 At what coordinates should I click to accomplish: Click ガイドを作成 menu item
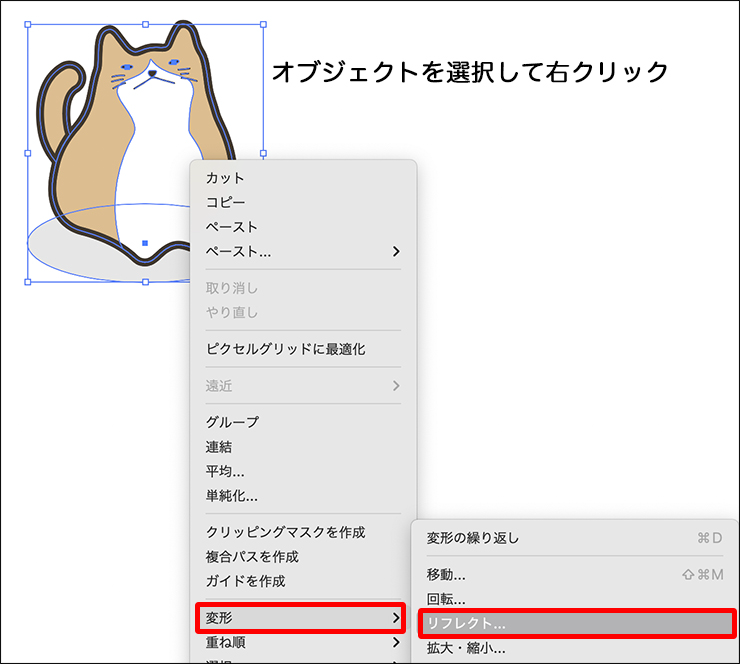[x=245, y=581]
